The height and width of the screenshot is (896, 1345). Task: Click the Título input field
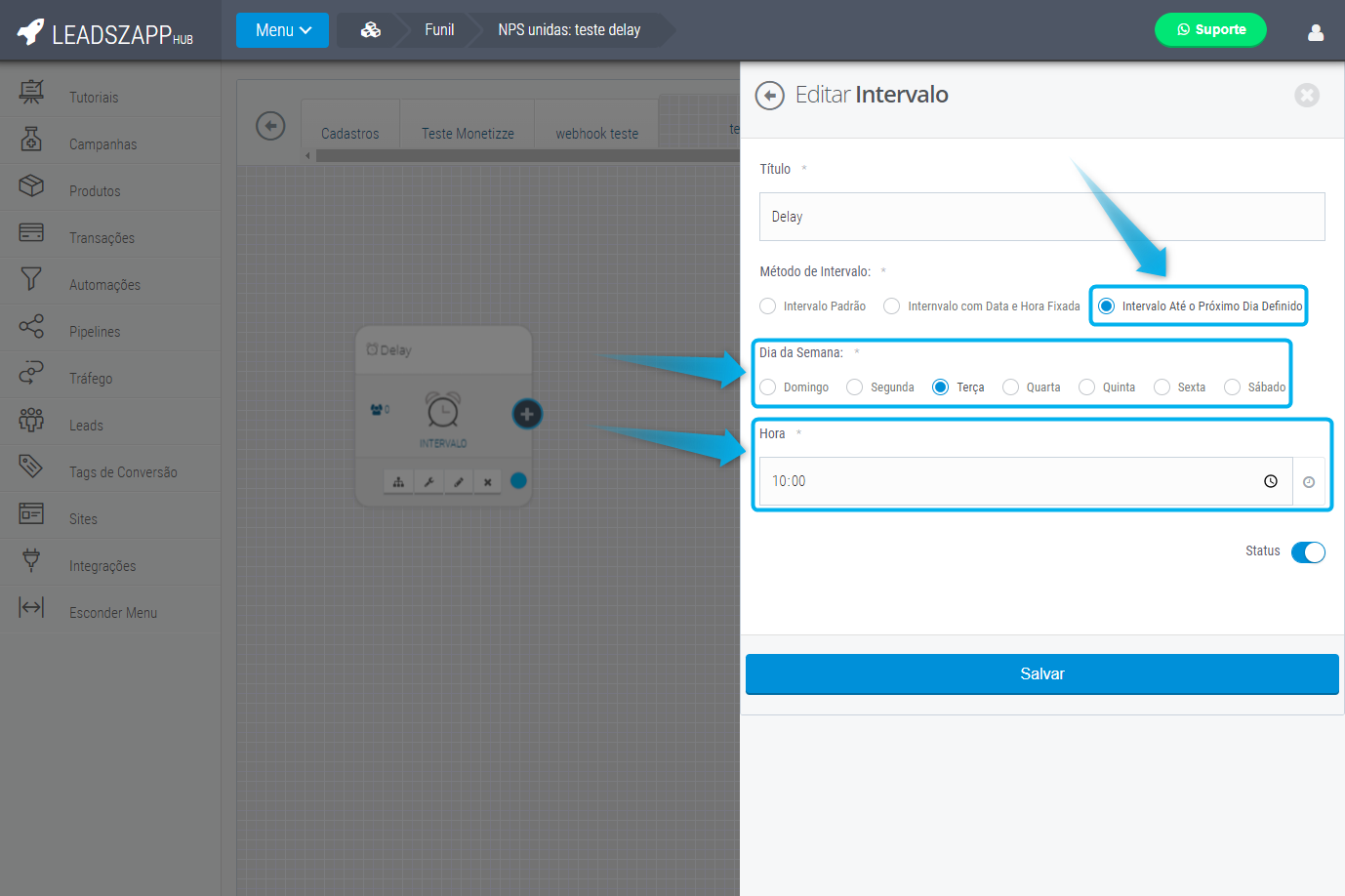tap(1041, 217)
